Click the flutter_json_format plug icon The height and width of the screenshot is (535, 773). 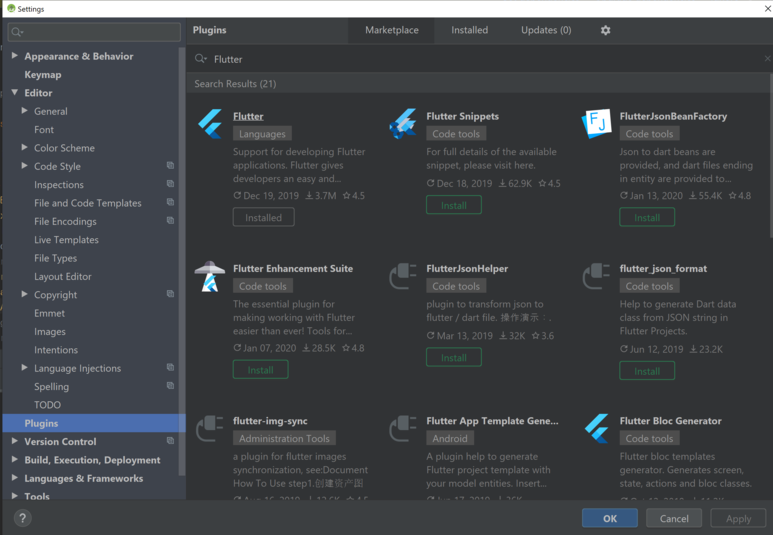(x=596, y=276)
